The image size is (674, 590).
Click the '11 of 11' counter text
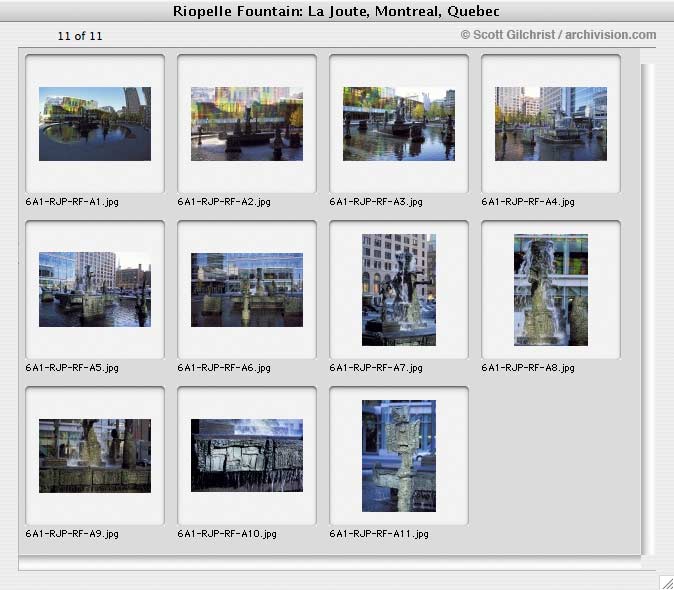(x=80, y=36)
